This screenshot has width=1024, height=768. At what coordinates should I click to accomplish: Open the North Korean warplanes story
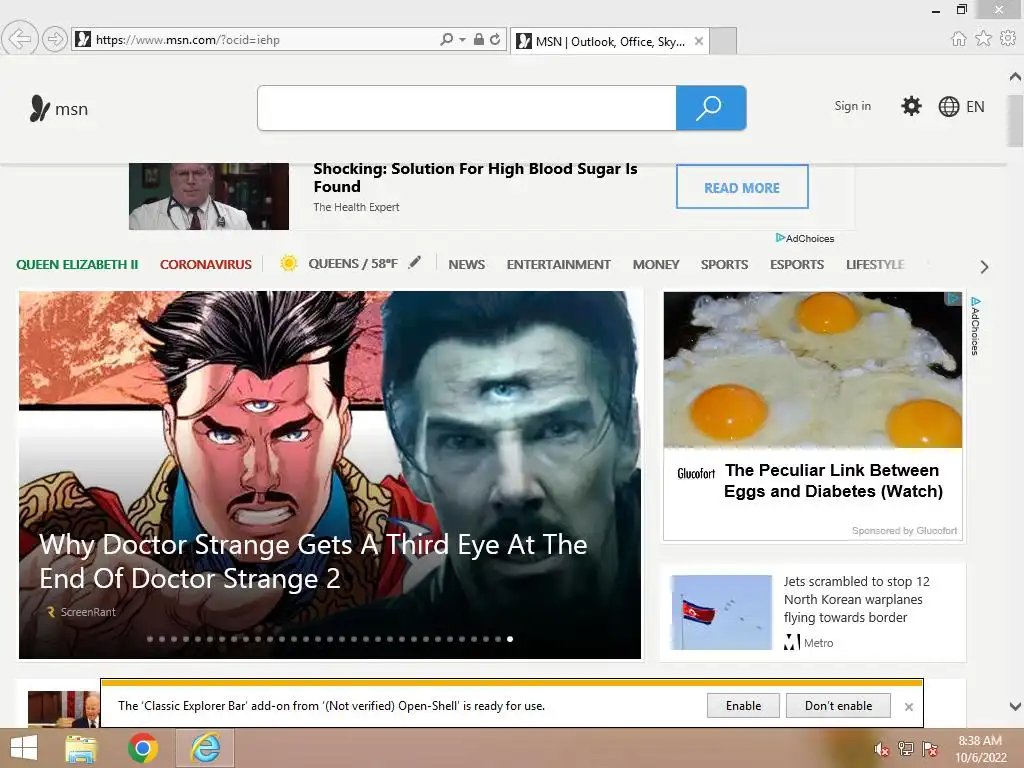pyautogui.click(x=856, y=599)
